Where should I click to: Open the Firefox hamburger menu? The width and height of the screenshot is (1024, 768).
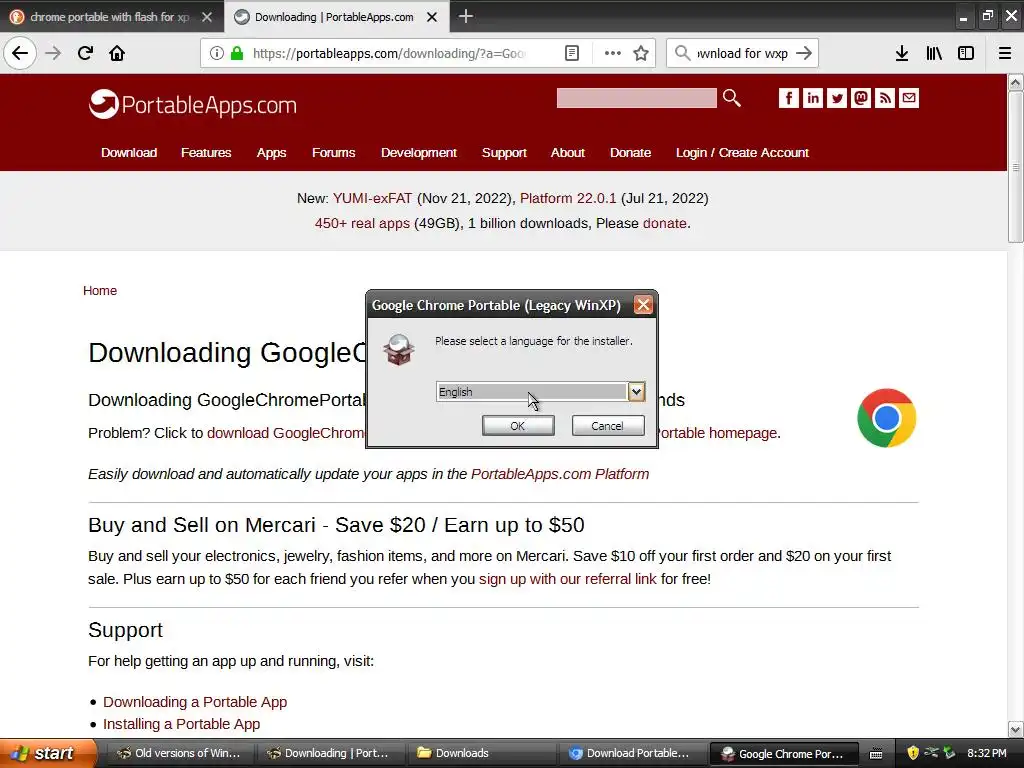1005,53
